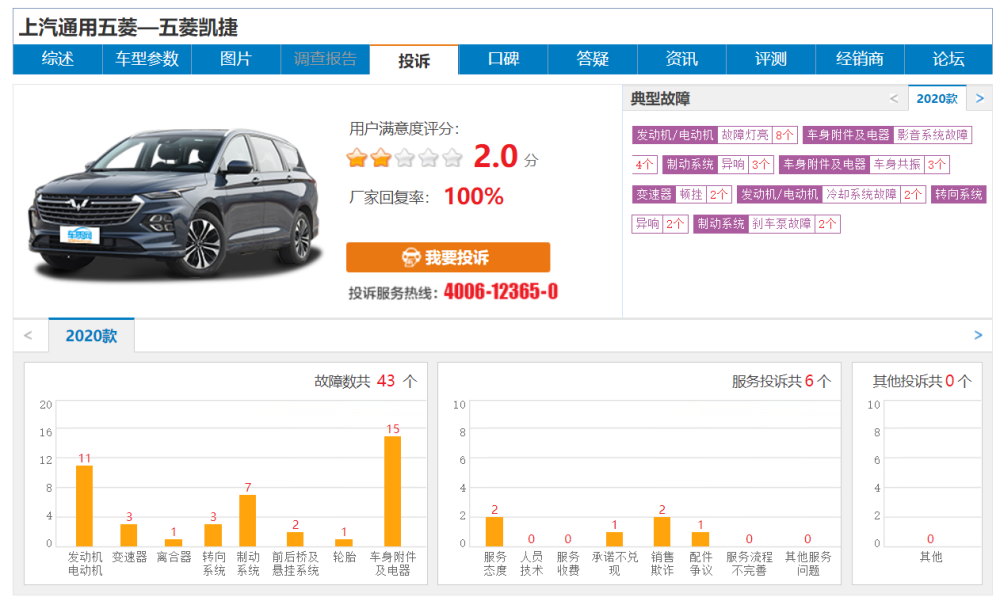1000x601 pixels.
Task: Click the 销售欺诈 bar in service chart
Action: tap(662, 531)
